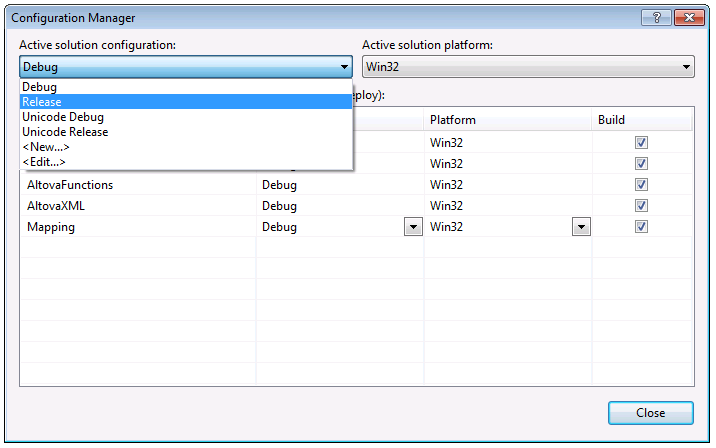Select the AltovaXML project row name

pos(56,206)
